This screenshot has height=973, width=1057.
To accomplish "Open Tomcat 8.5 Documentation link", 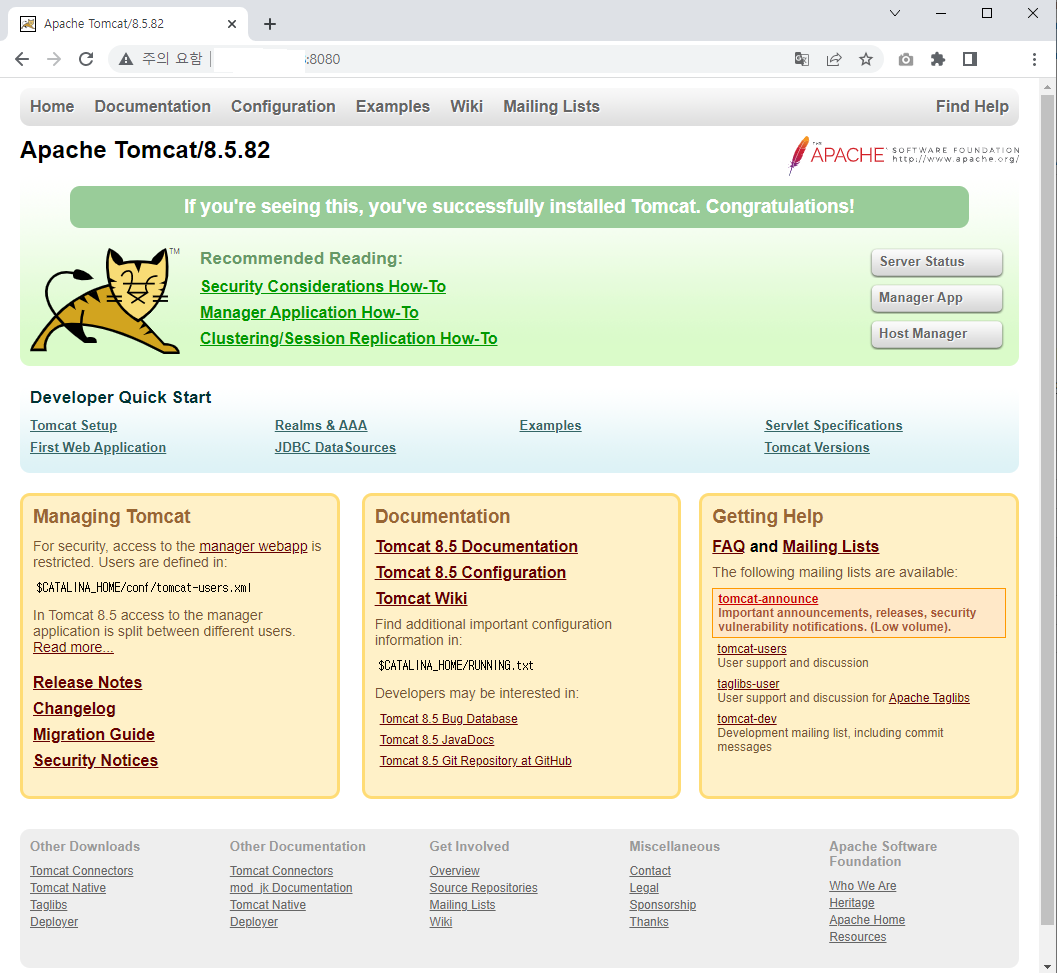I will (x=477, y=547).
